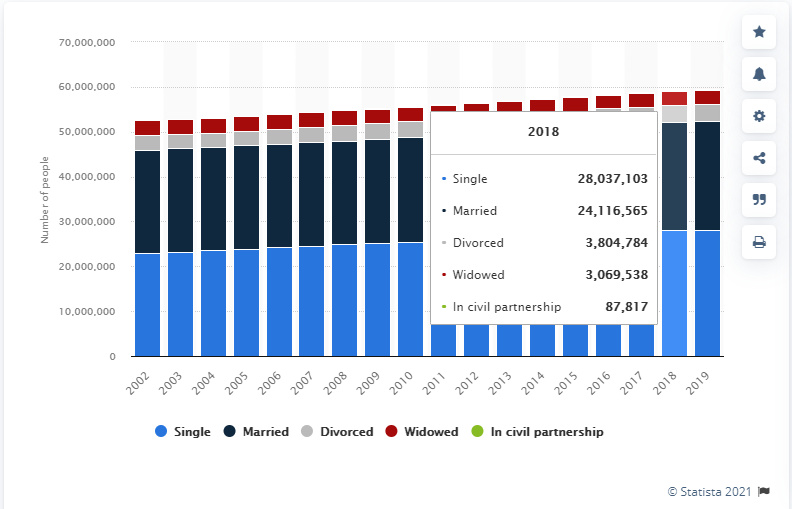This screenshot has width=792, height=509.
Task: Click the tooltip value 87,817
Action: click(x=626, y=307)
